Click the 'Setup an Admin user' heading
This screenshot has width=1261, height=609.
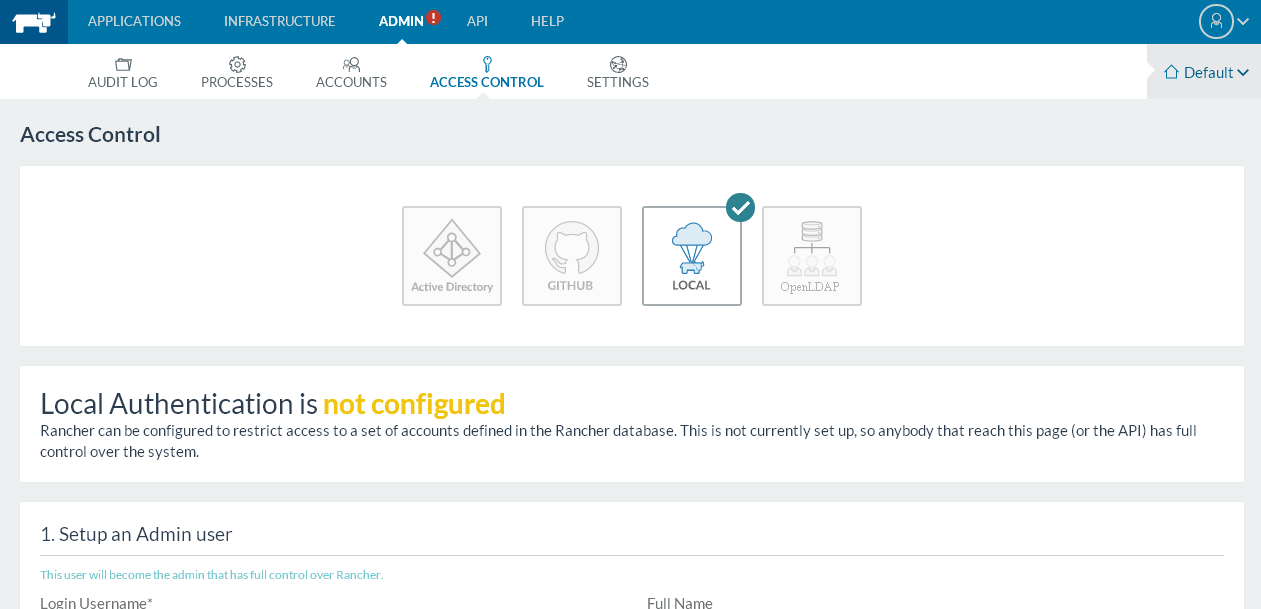pyautogui.click(x=136, y=534)
